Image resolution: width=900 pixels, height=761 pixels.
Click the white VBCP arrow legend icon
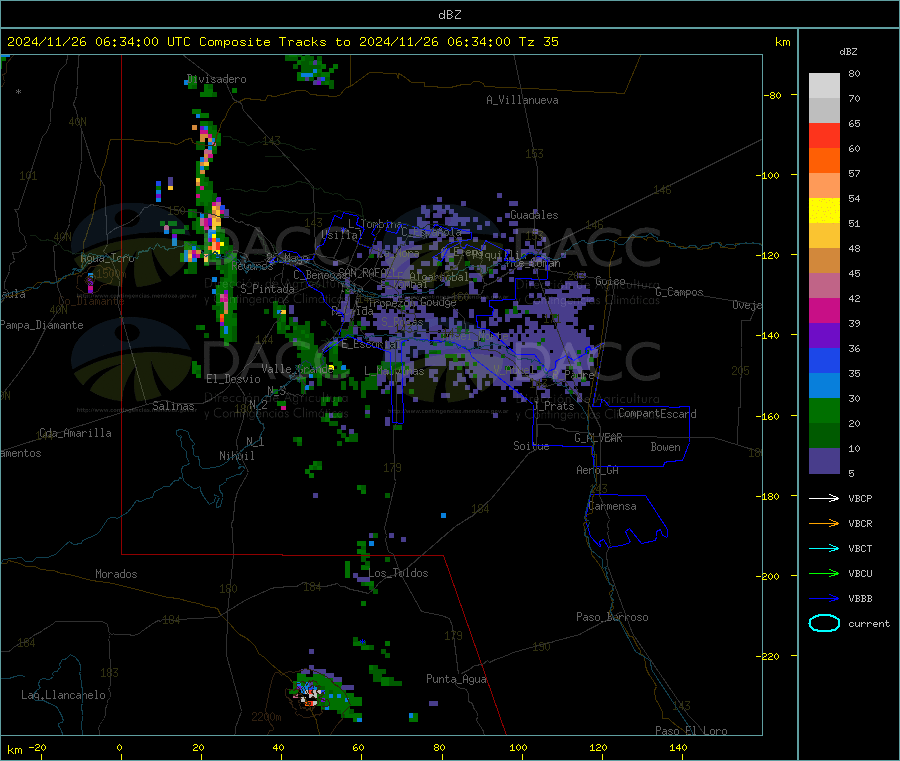tap(824, 498)
